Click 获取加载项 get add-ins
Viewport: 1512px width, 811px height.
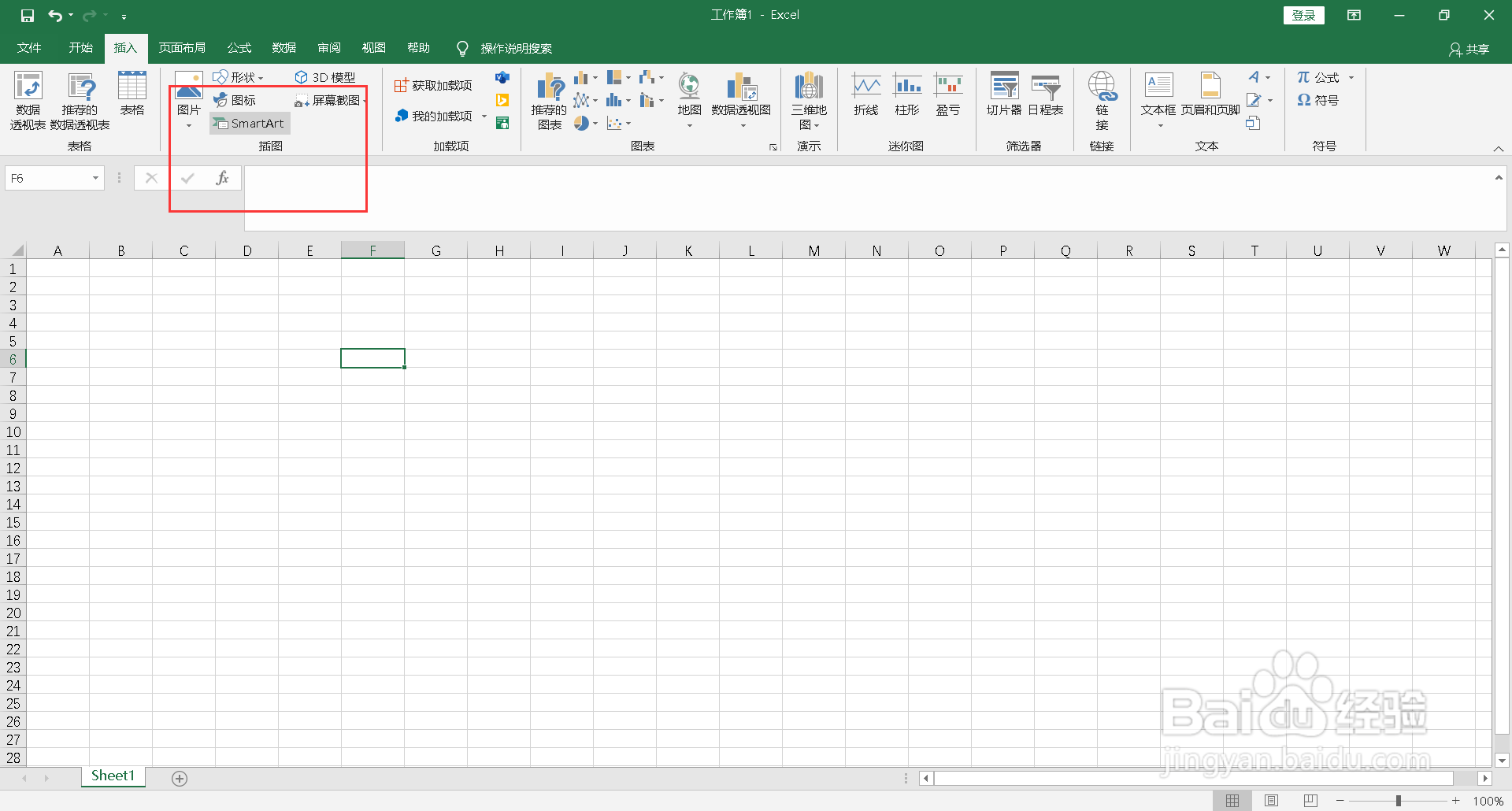[433, 85]
